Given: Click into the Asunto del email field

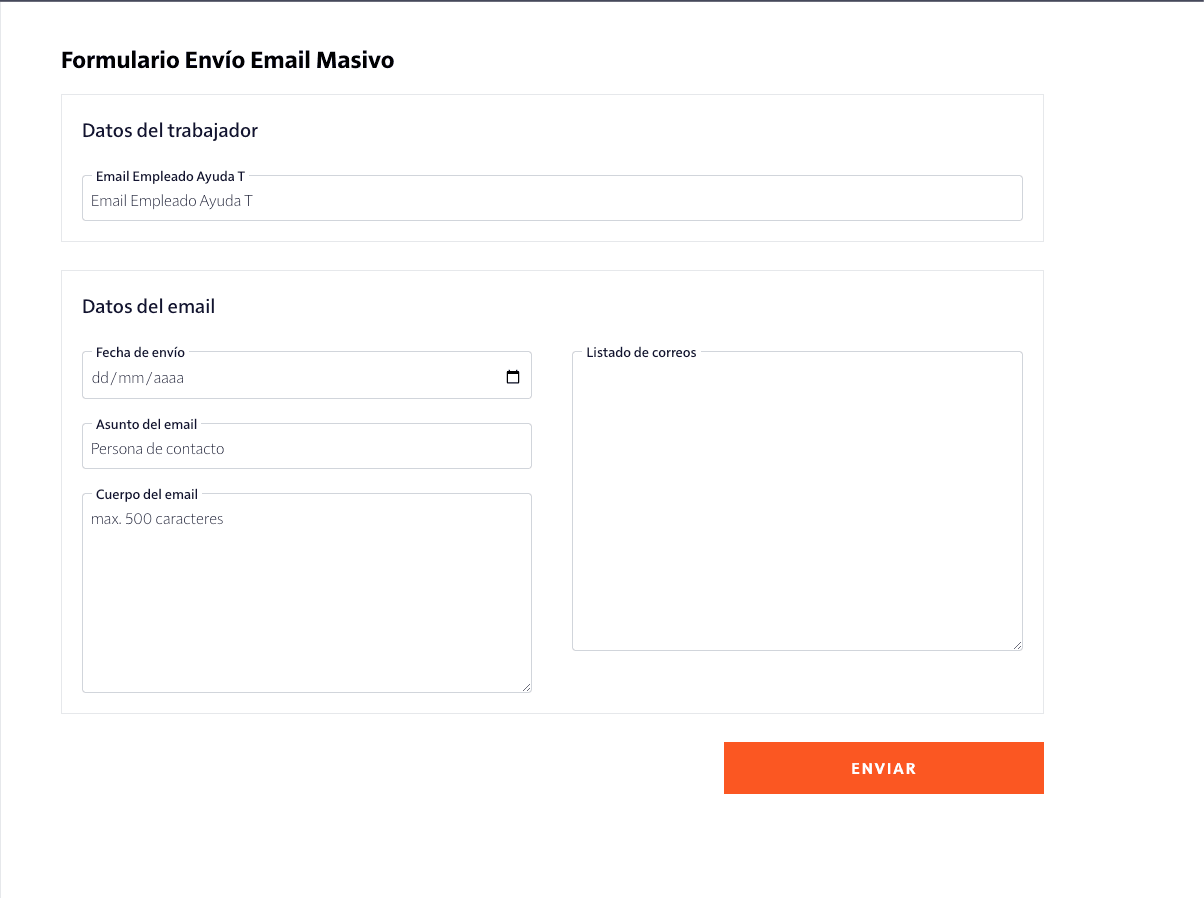Looking at the screenshot, I should tap(306, 448).
